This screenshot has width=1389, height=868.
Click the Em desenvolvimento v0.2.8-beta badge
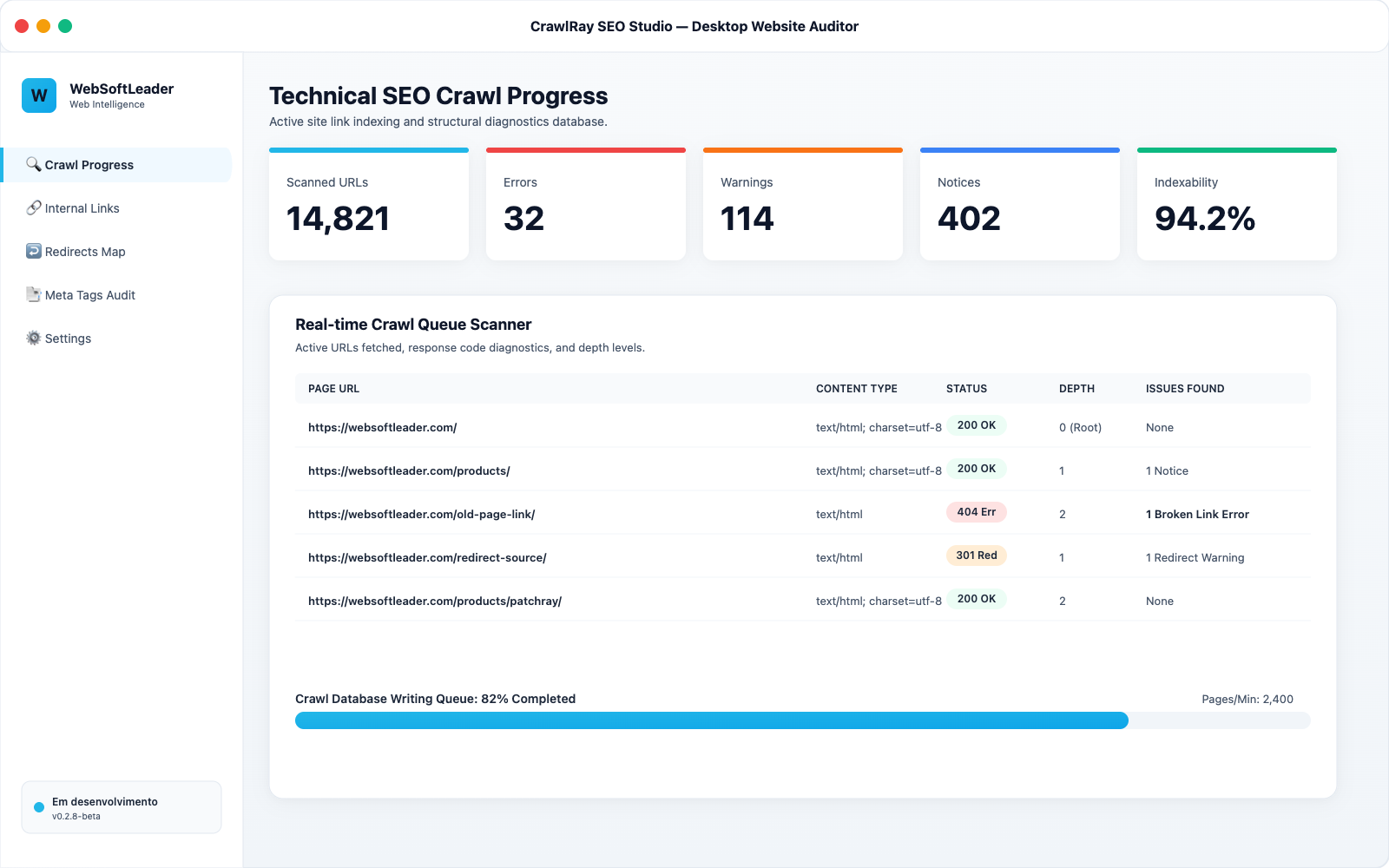(122, 807)
